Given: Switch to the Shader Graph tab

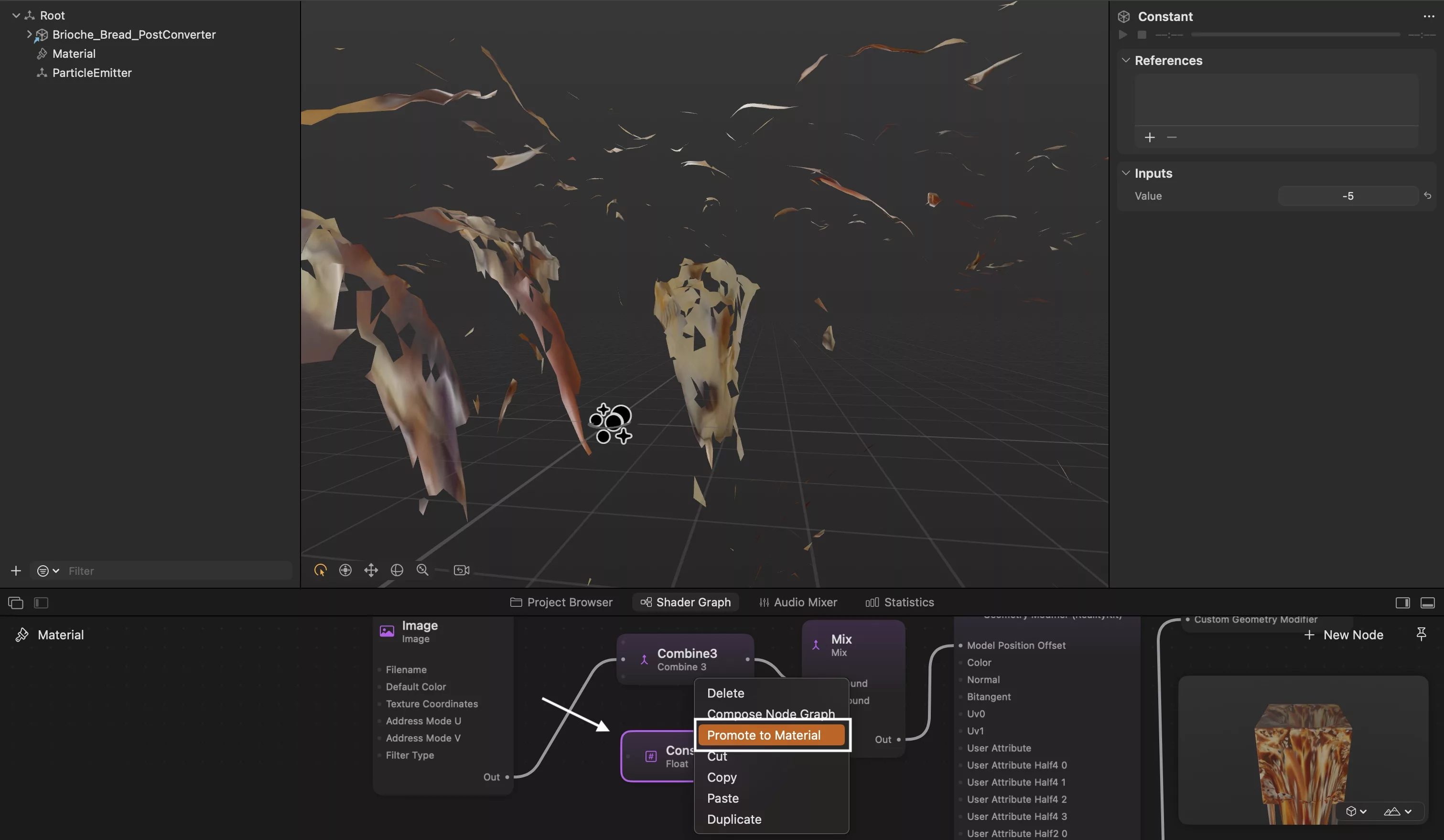Looking at the screenshot, I should pyautogui.click(x=685, y=602).
